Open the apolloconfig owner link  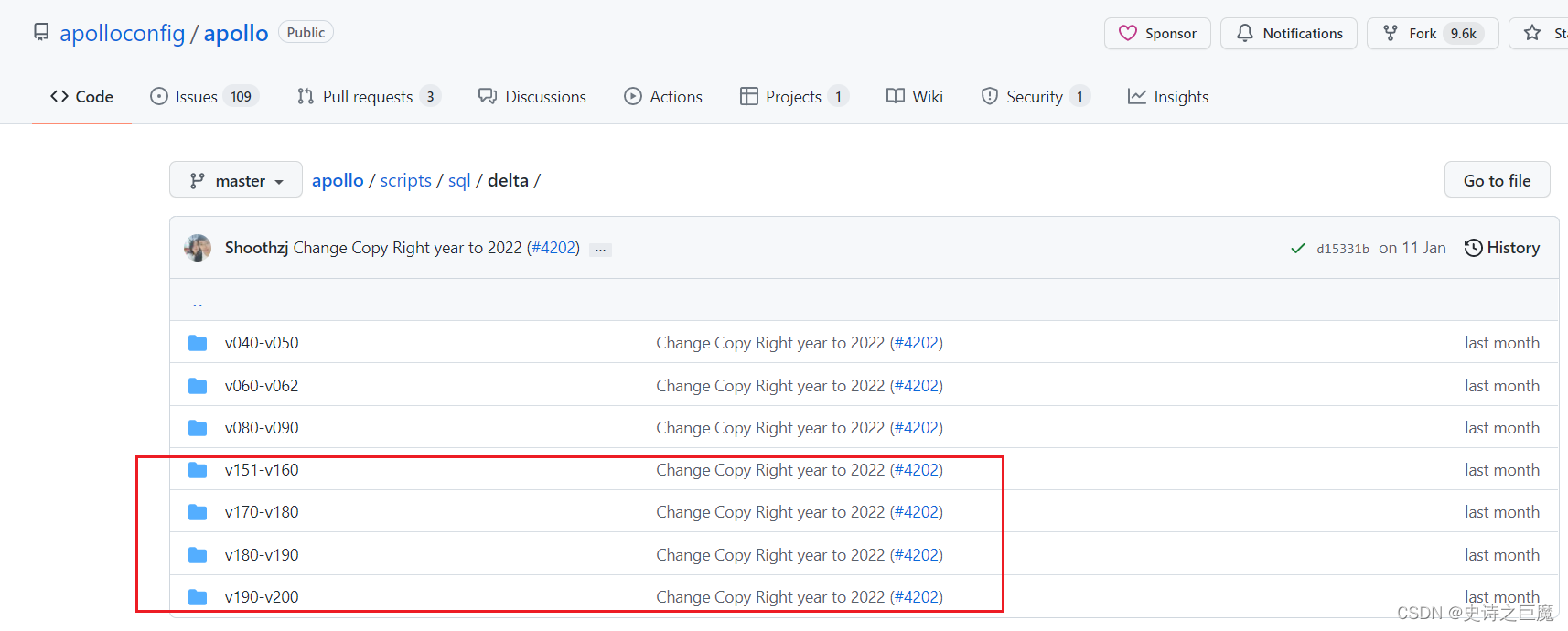123,34
